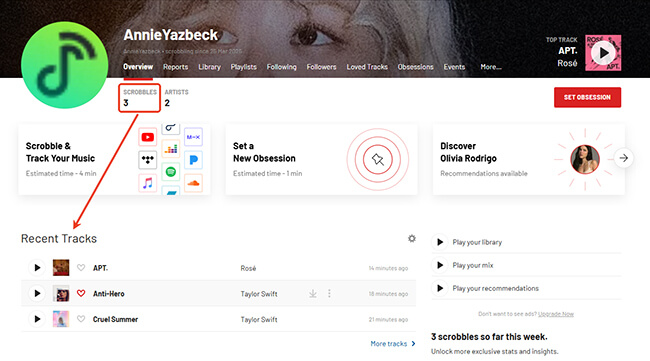The height and width of the screenshot is (361, 650).
Task: Open artist Rosé in the APT. row
Action: pyautogui.click(x=248, y=268)
